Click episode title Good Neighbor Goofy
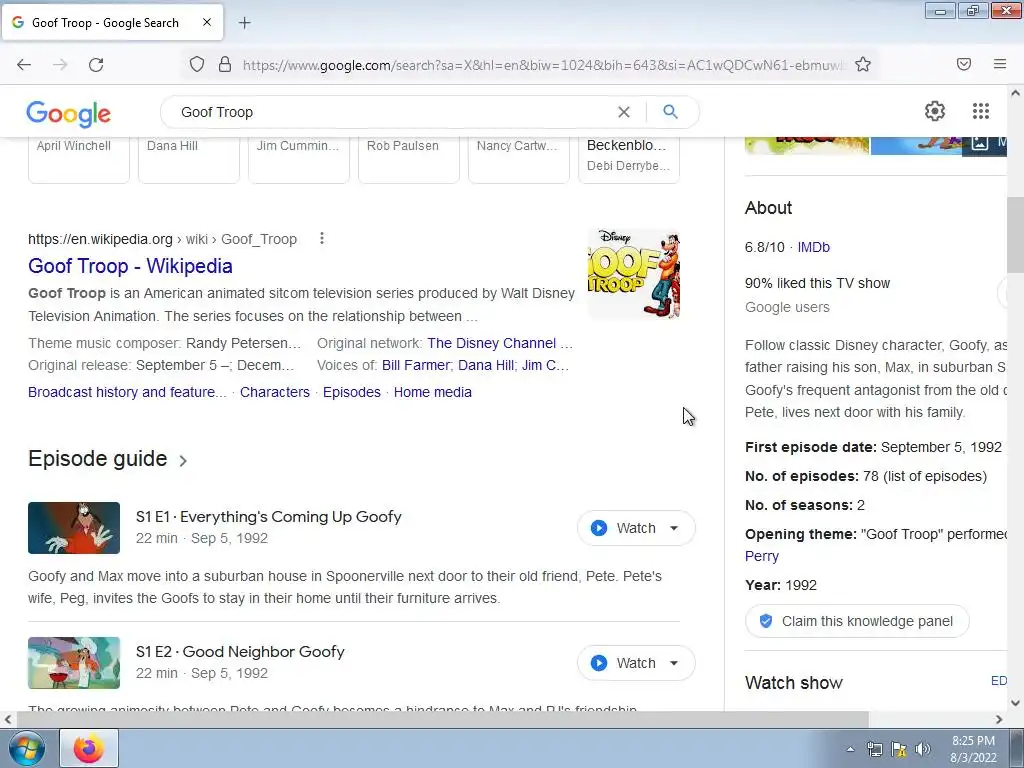Screen dimensions: 1024x768 [x=263, y=652]
